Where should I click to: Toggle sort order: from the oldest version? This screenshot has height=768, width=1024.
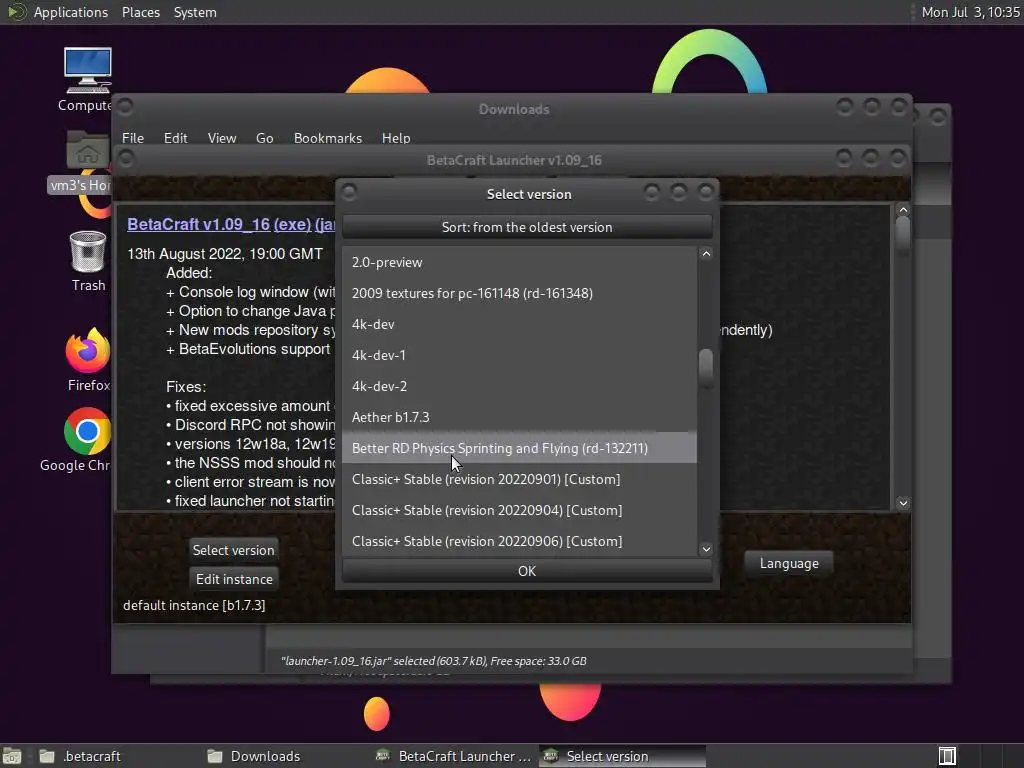[x=527, y=227]
